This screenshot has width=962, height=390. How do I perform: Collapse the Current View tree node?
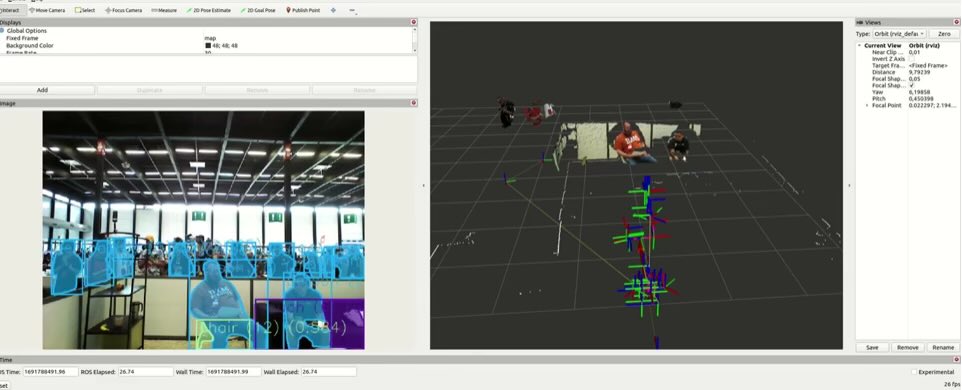tap(860, 46)
